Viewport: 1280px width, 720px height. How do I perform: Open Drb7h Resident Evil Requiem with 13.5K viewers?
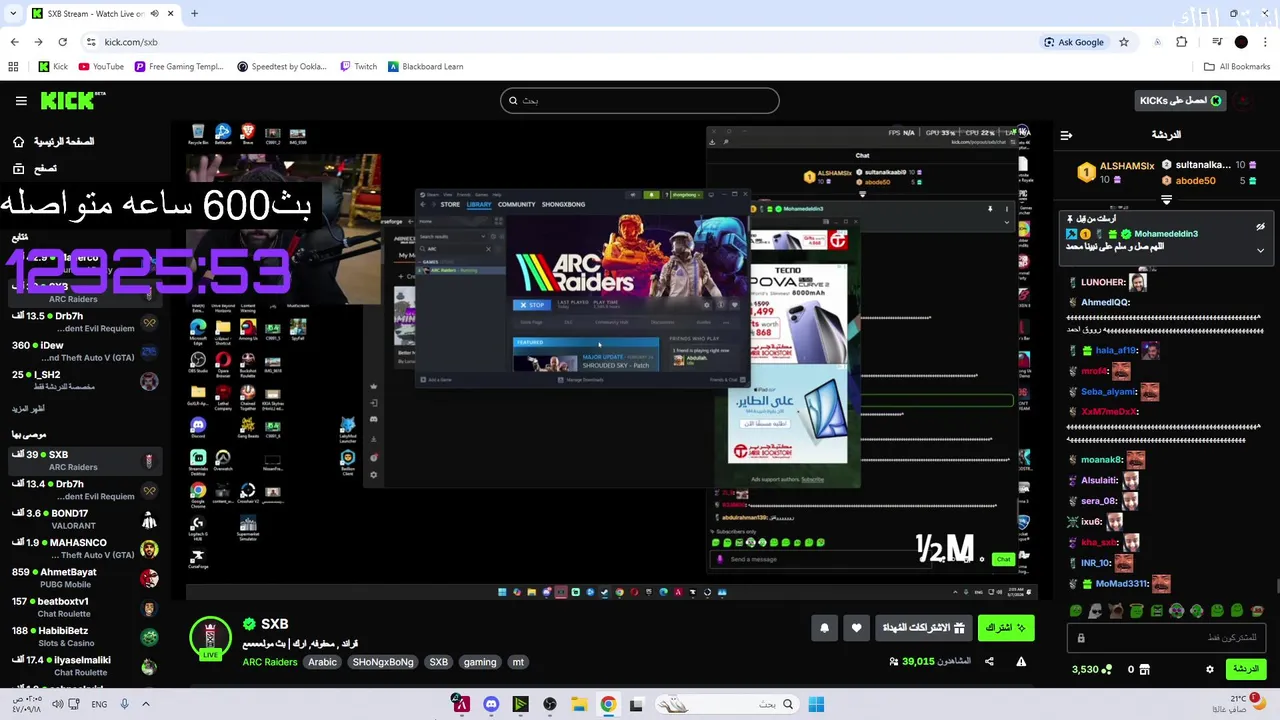(x=83, y=322)
